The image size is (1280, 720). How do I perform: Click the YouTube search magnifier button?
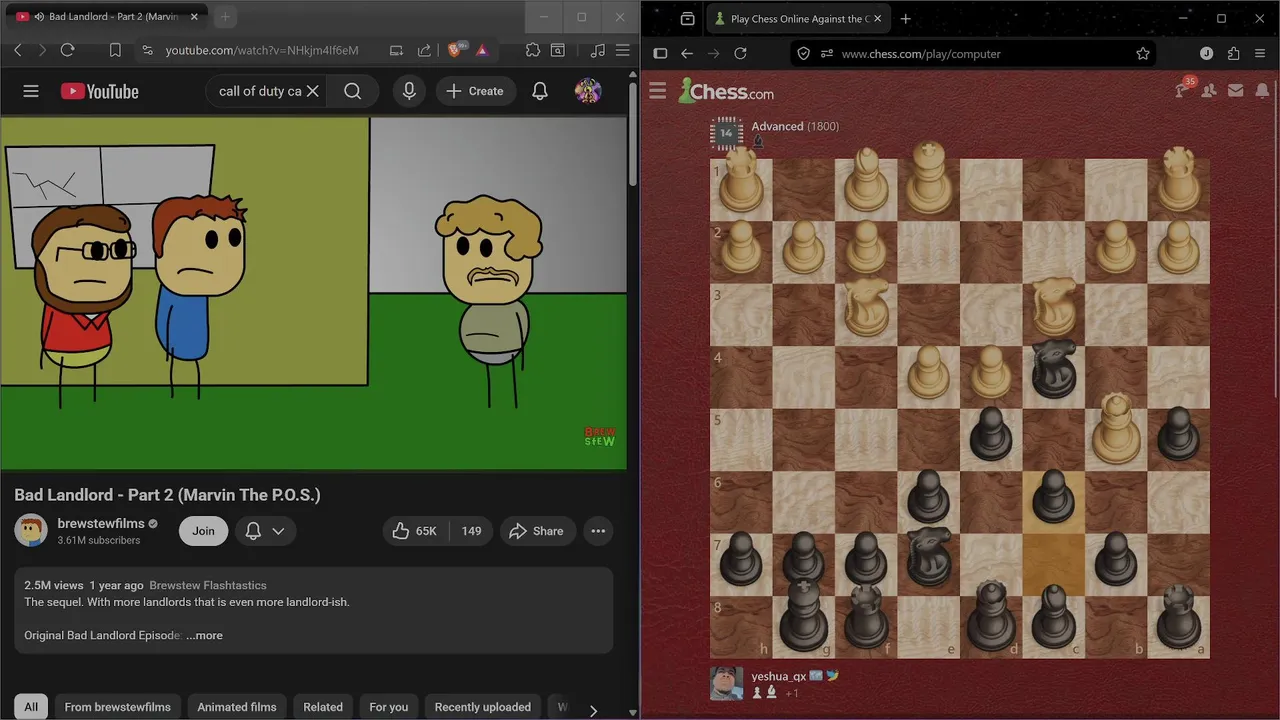[x=352, y=91]
